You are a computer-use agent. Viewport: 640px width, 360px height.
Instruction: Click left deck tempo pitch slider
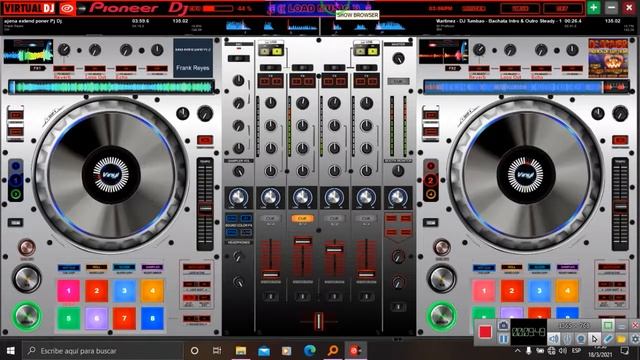tap(205, 209)
